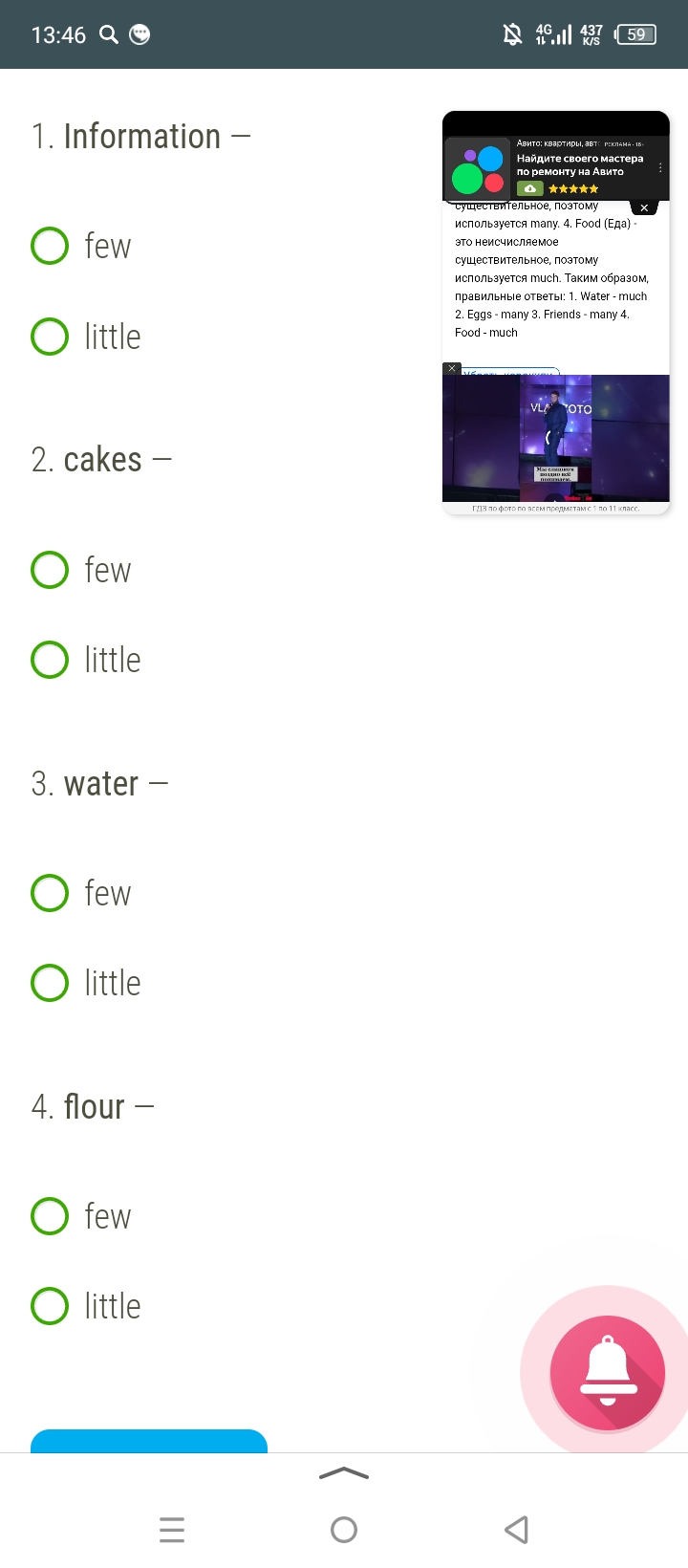Open recent apps with the three-lines button

coord(172,1530)
